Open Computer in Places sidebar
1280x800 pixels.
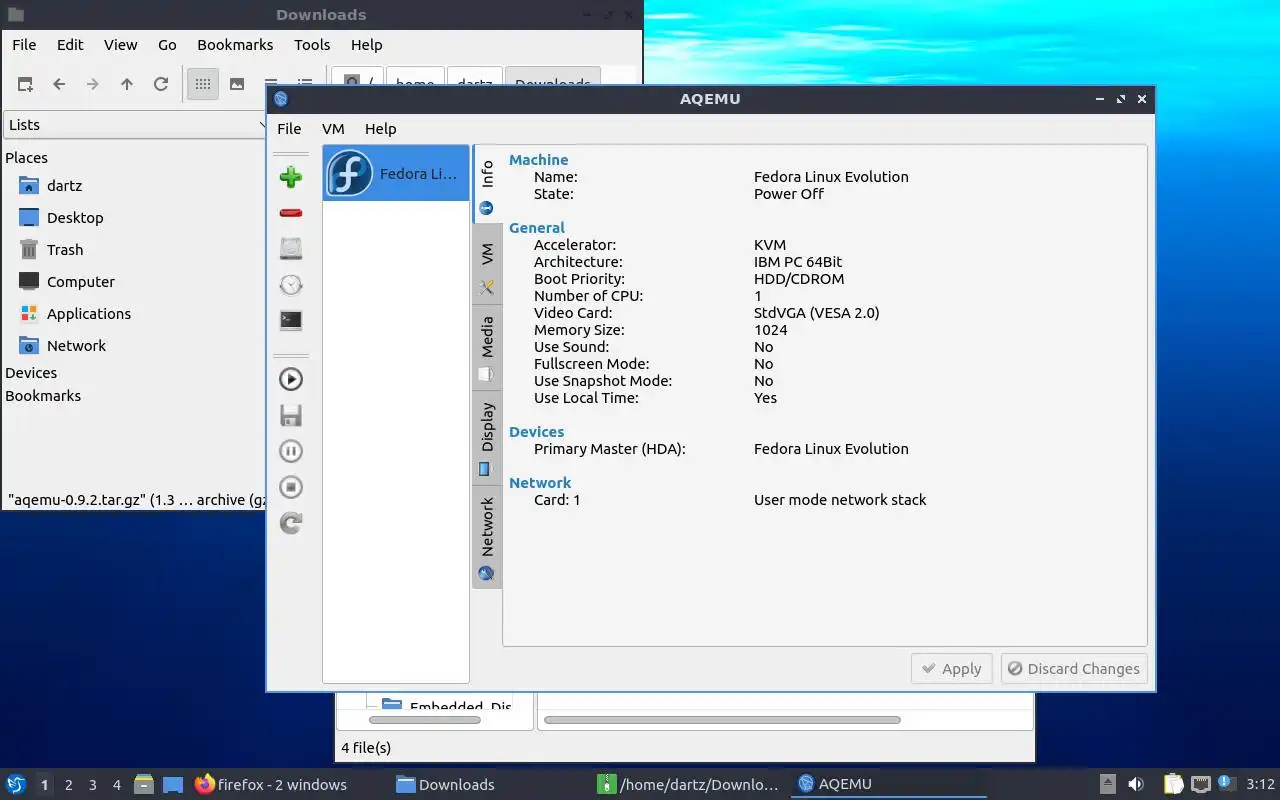click(x=81, y=282)
